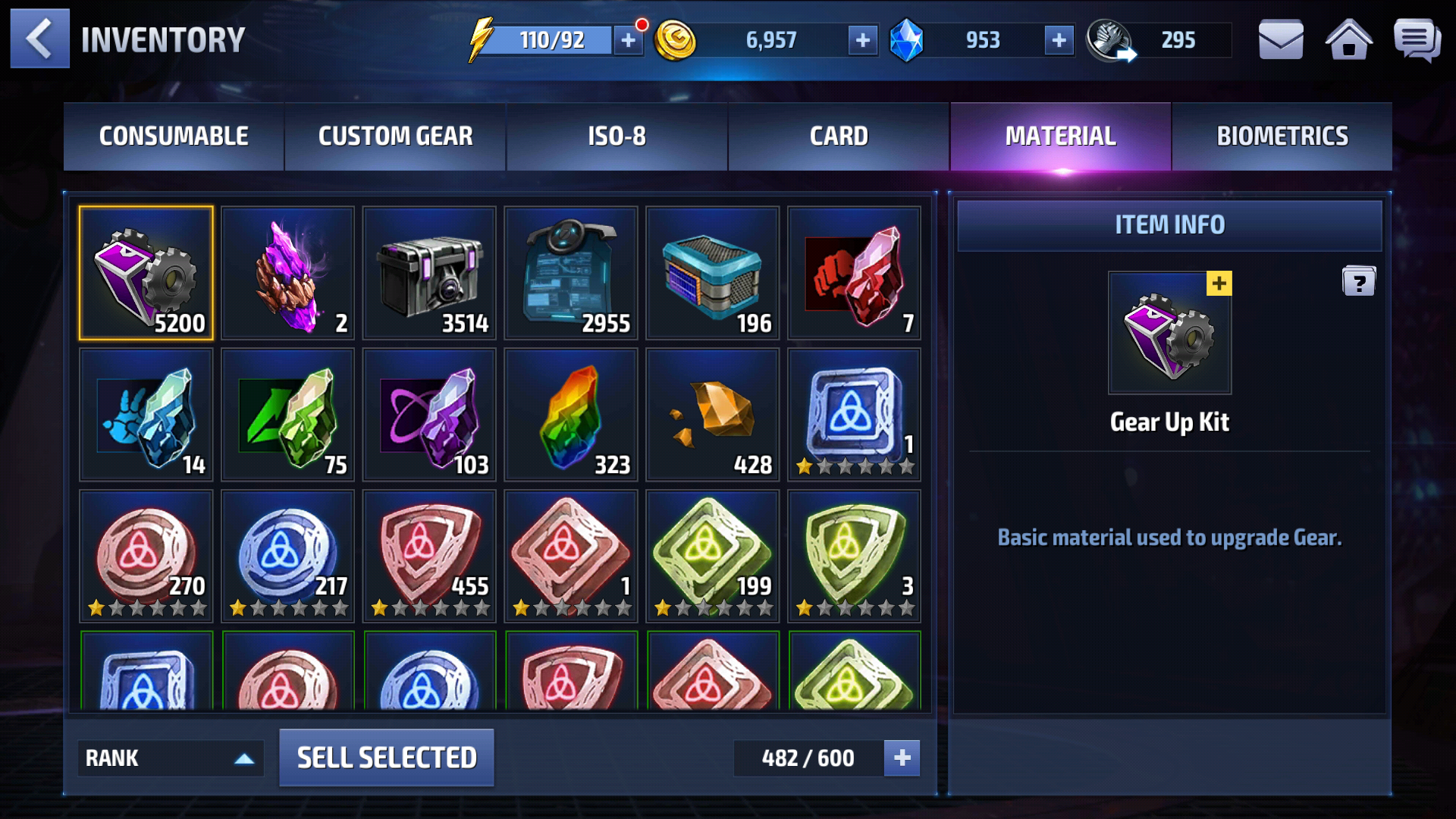Select the black supply crate item with 3514

[429, 273]
